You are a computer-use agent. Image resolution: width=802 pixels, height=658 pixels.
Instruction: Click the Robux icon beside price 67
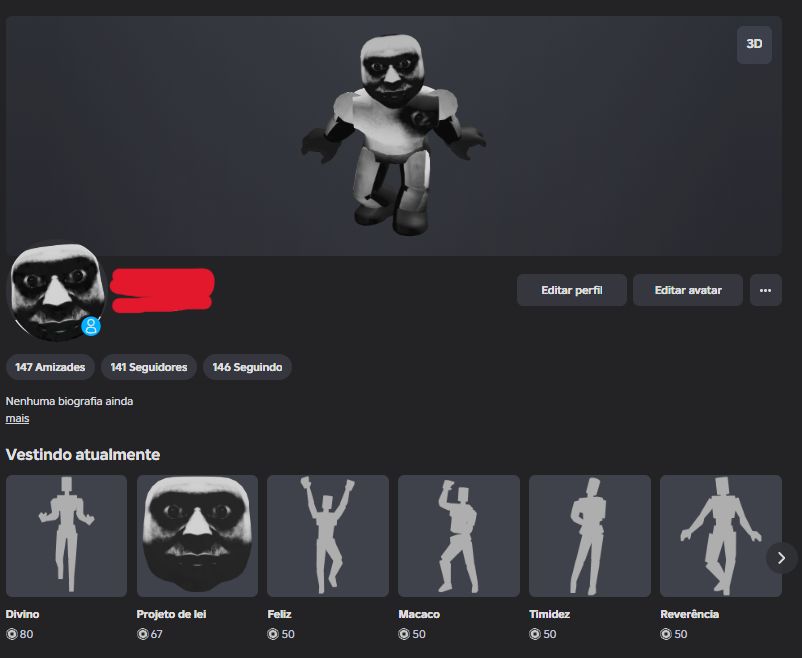coord(143,634)
